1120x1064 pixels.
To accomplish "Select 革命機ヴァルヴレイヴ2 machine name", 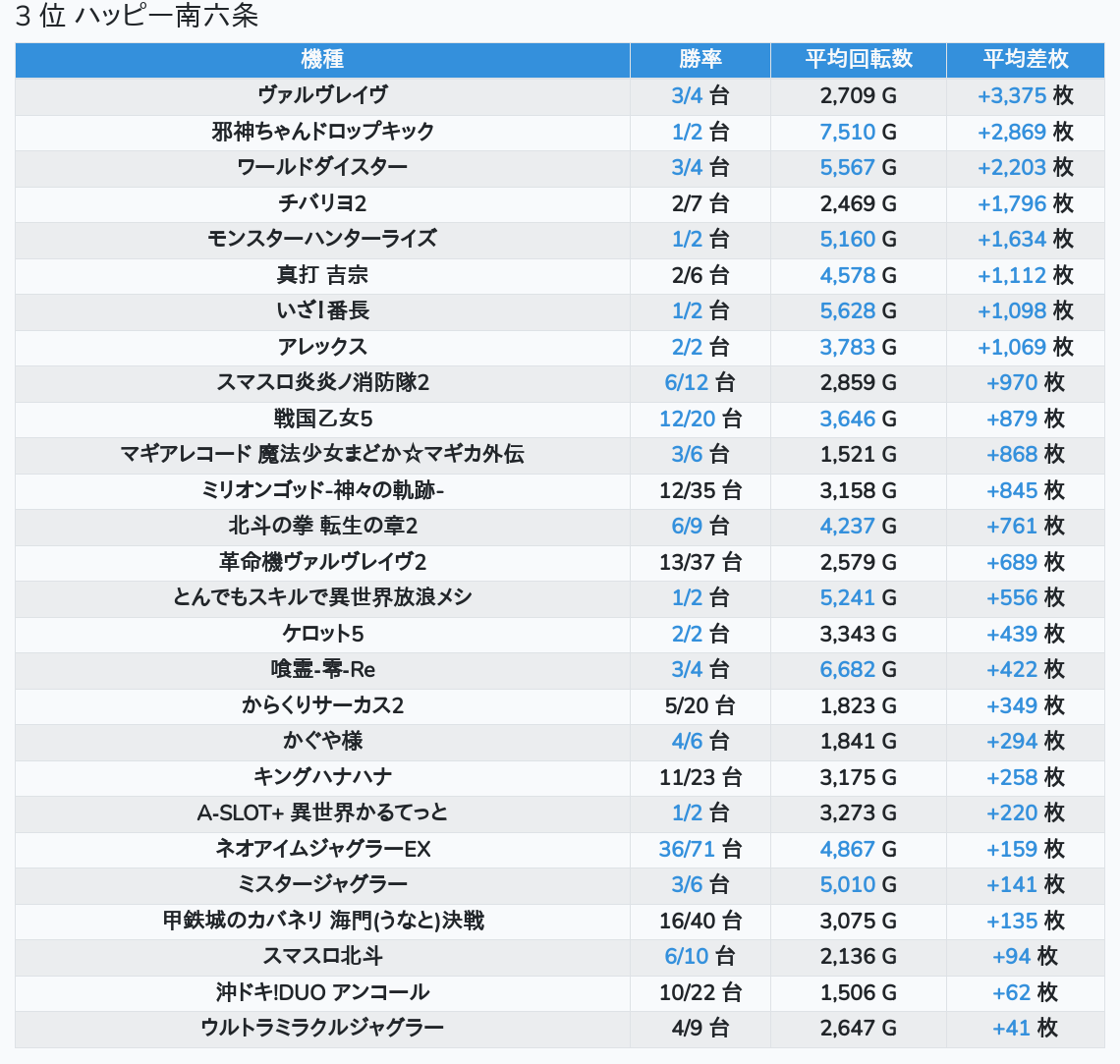I will [x=322, y=562].
